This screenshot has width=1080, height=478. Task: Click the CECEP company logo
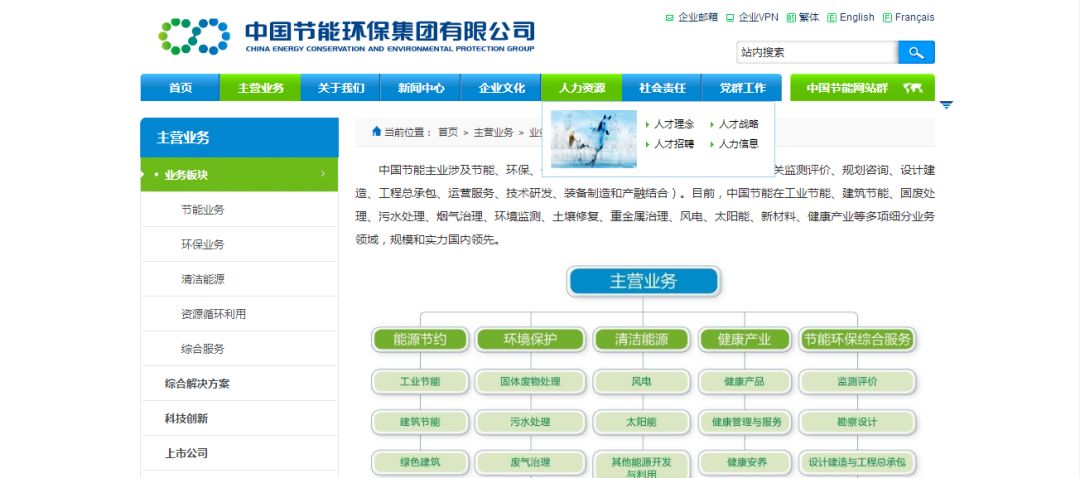pos(346,36)
